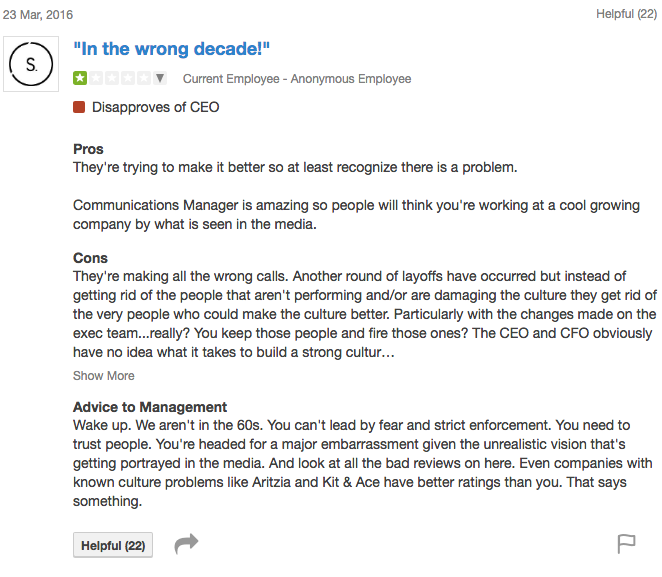Click the share arrow icon

(x=186, y=544)
